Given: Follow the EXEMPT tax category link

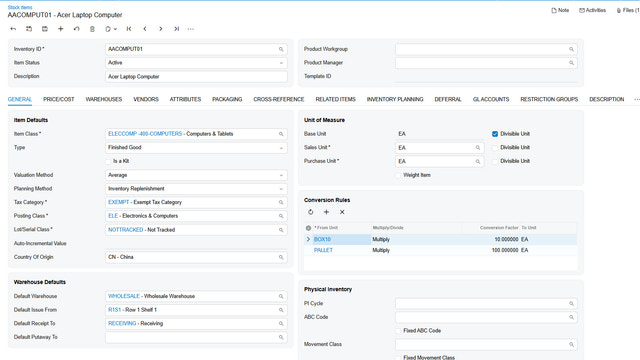Looking at the screenshot, I should tap(118, 202).
